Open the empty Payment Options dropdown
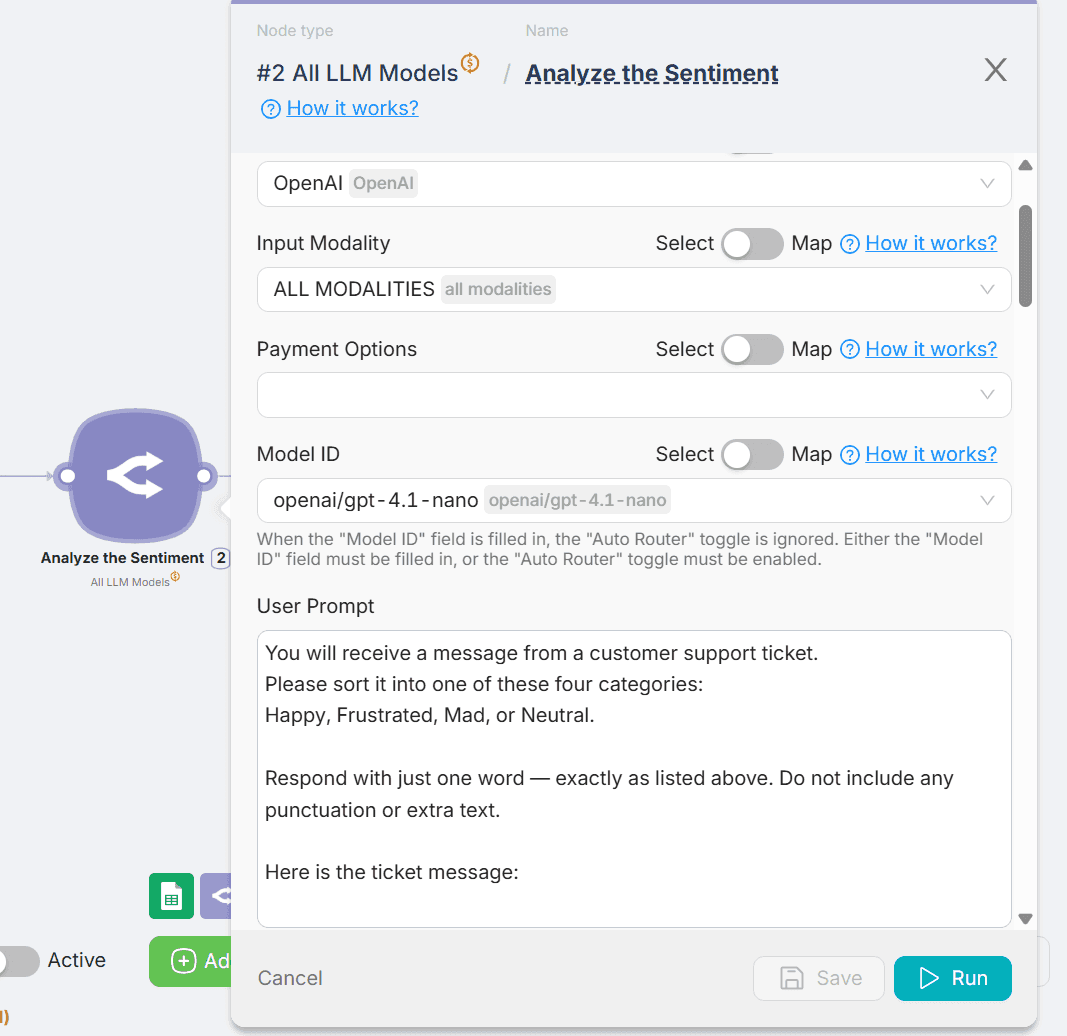1067x1036 pixels. [633, 395]
